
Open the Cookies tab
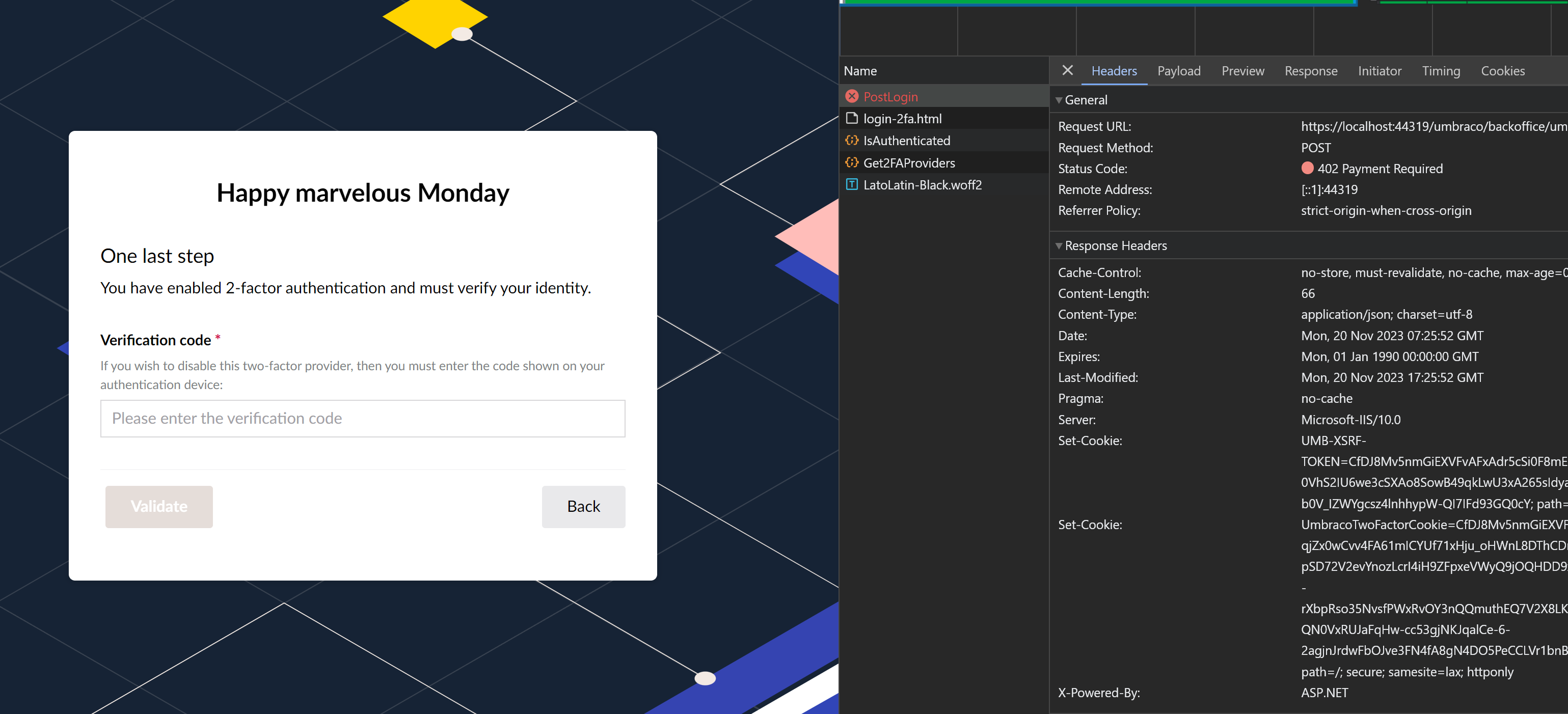pyautogui.click(x=1502, y=71)
